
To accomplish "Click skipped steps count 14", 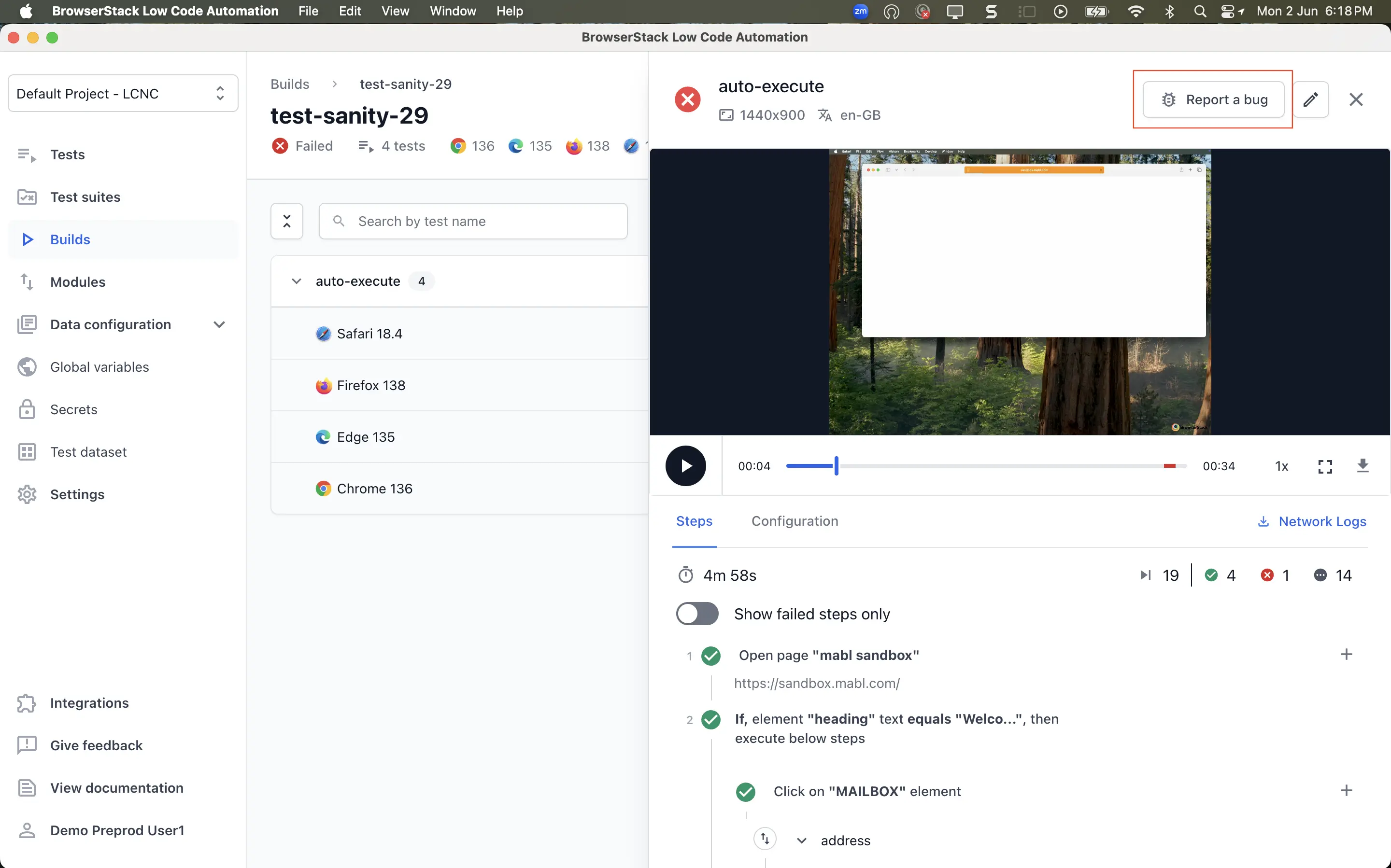I will pyautogui.click(x=1333, y=575).
